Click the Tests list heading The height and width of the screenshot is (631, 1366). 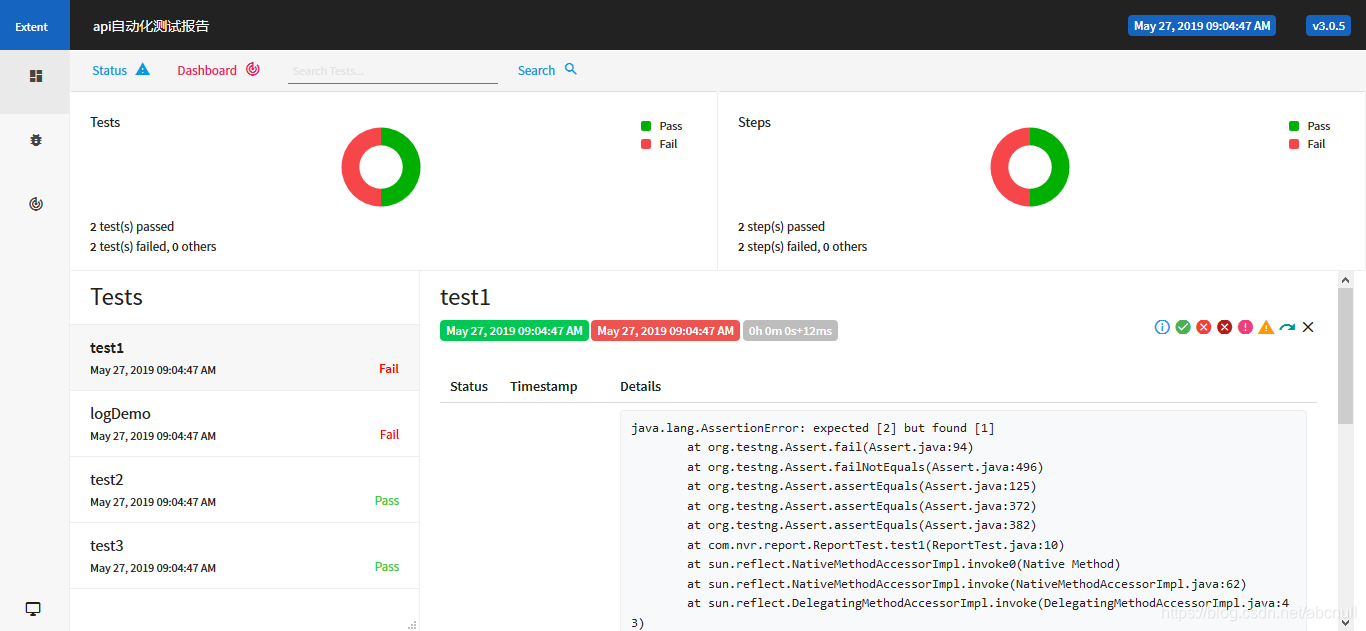tap(116, 297)
